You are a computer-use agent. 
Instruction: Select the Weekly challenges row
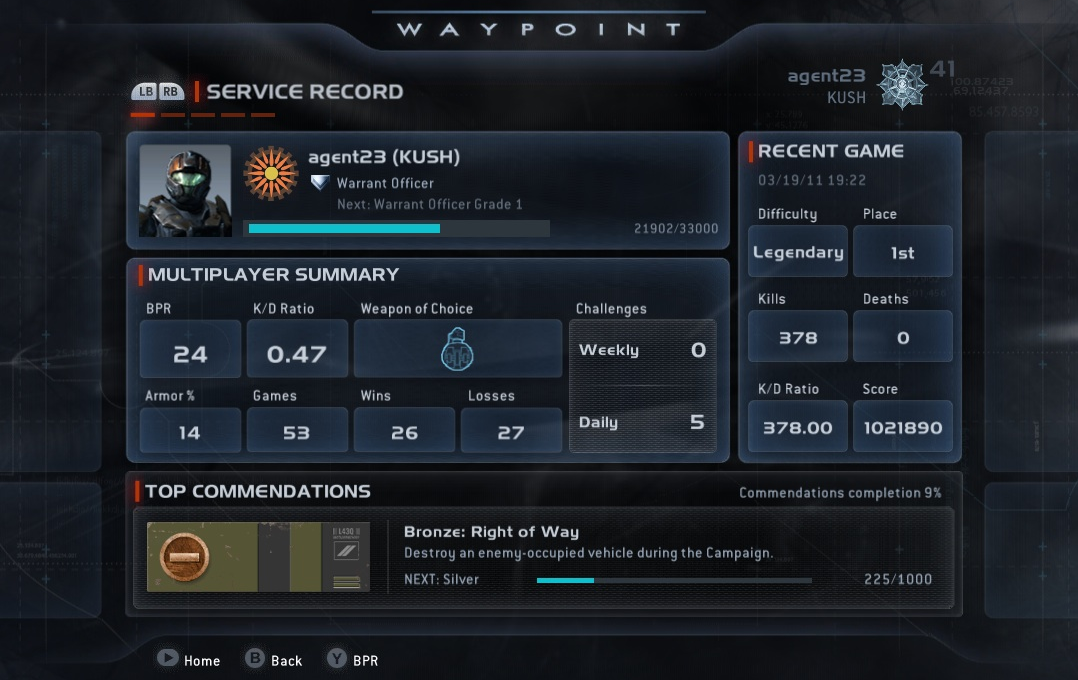(642, 350)
